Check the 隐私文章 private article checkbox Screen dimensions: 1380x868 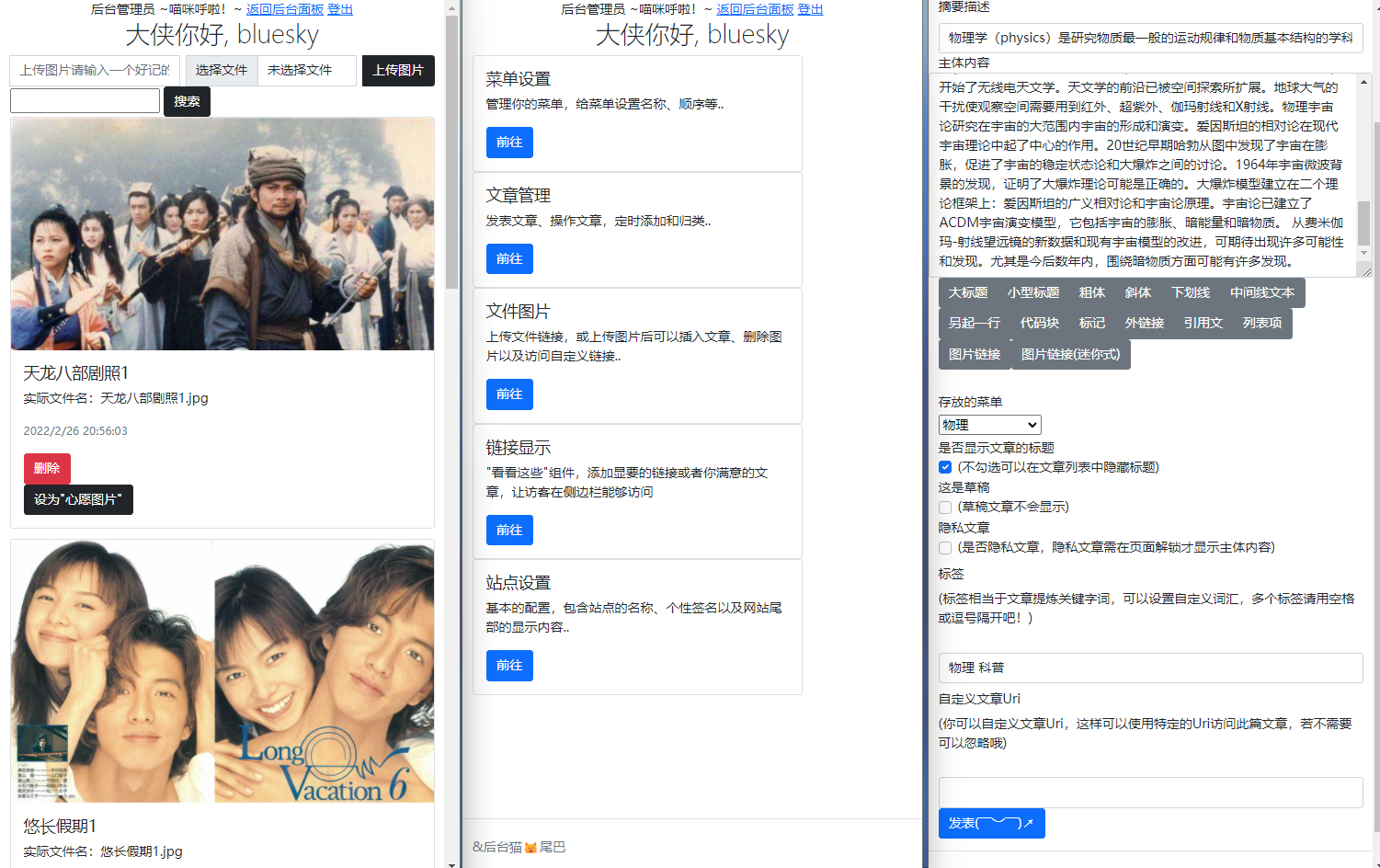pyautogui.click(x=945, y=548)
